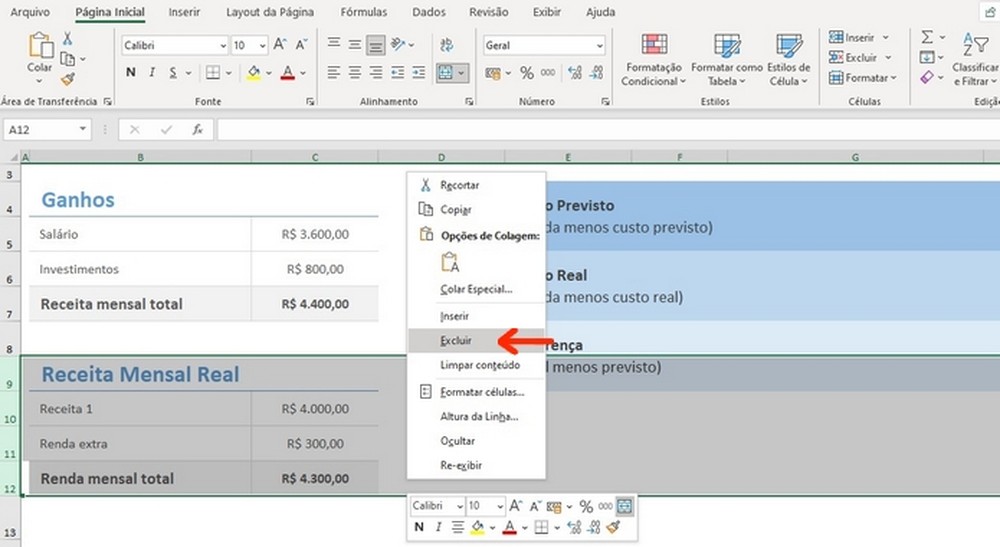Image resolution: width=1000 pixels, height=547 pixels.
Task: Choose Colar Especial... from the context menu
Action: 476,289
